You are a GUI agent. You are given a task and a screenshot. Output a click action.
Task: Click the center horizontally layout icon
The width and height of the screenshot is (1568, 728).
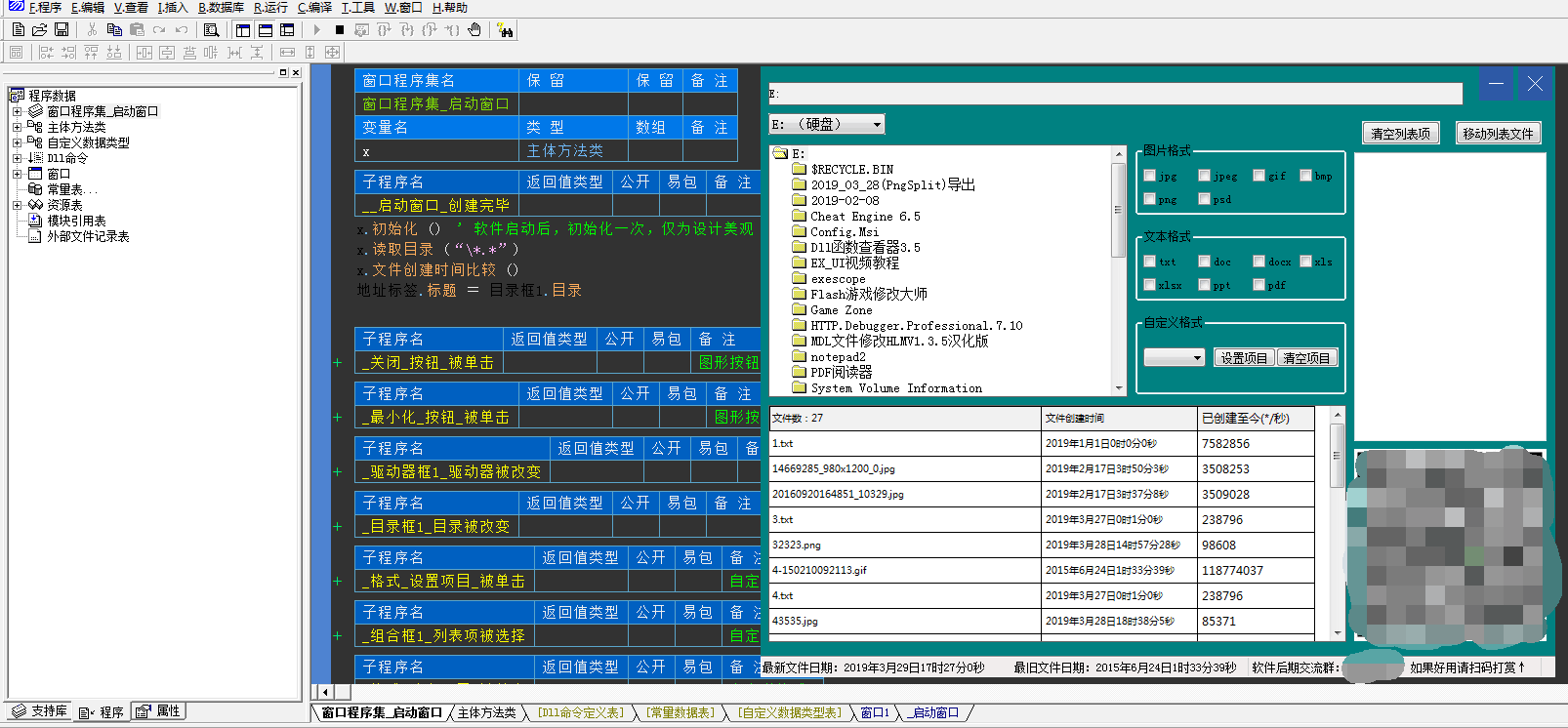click(x=144, y=53)
